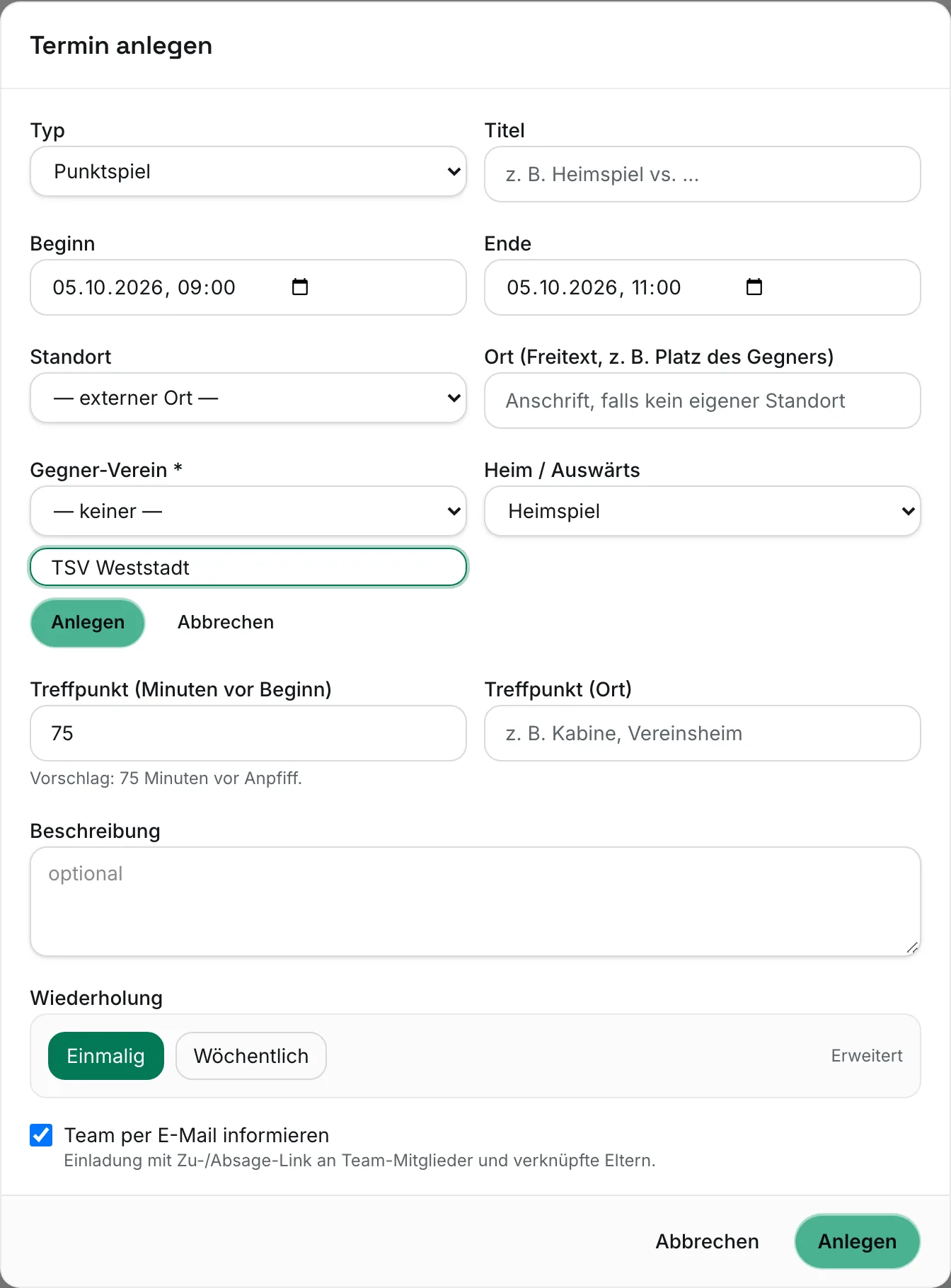Toggle Team per E-Mail informieren checkbox
This screenshot has height=1288, width=951.
tap(41, 1134)
